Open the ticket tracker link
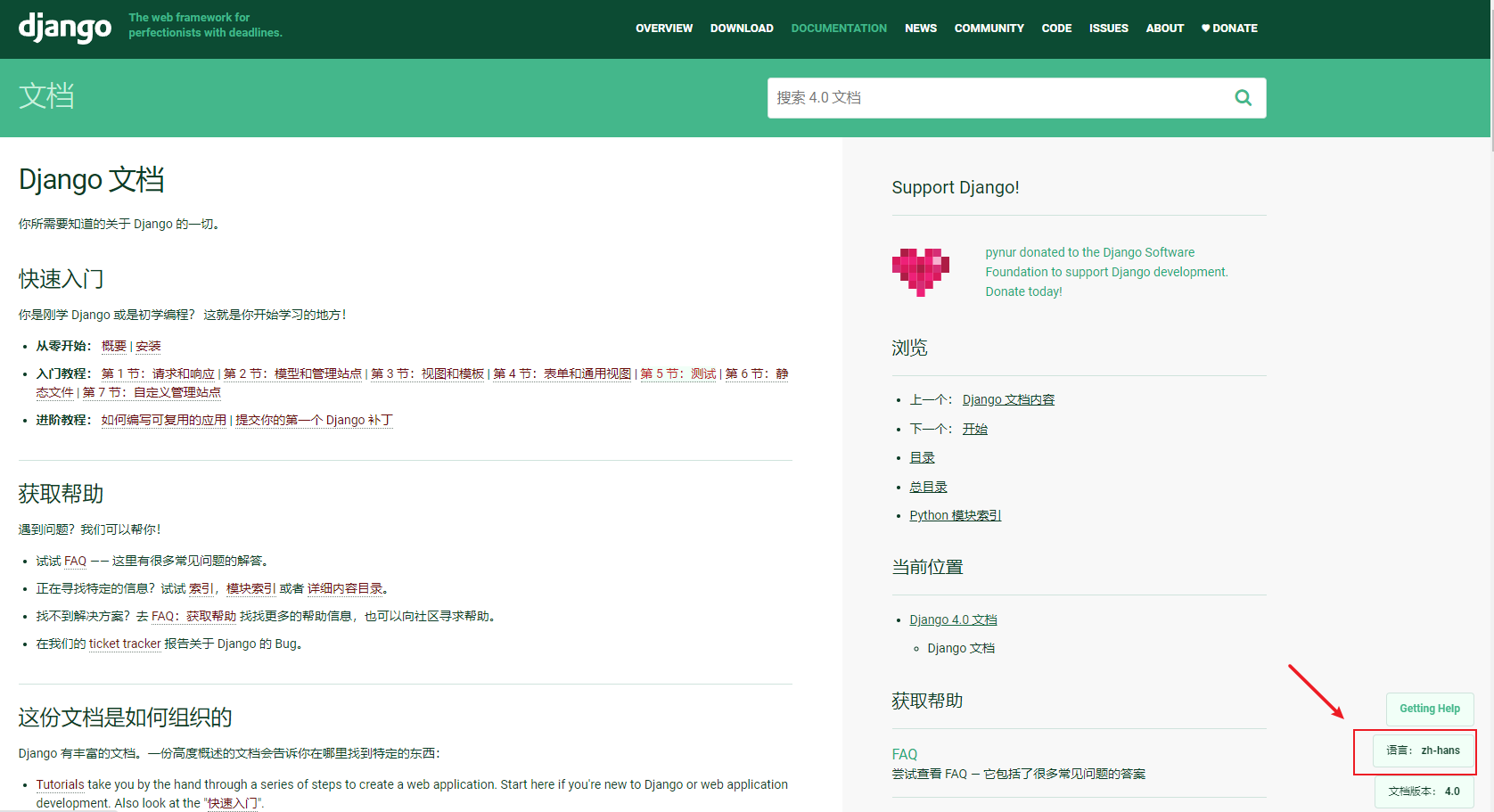This screenshot has width=1494, height=812. click(x=125, y=644)
